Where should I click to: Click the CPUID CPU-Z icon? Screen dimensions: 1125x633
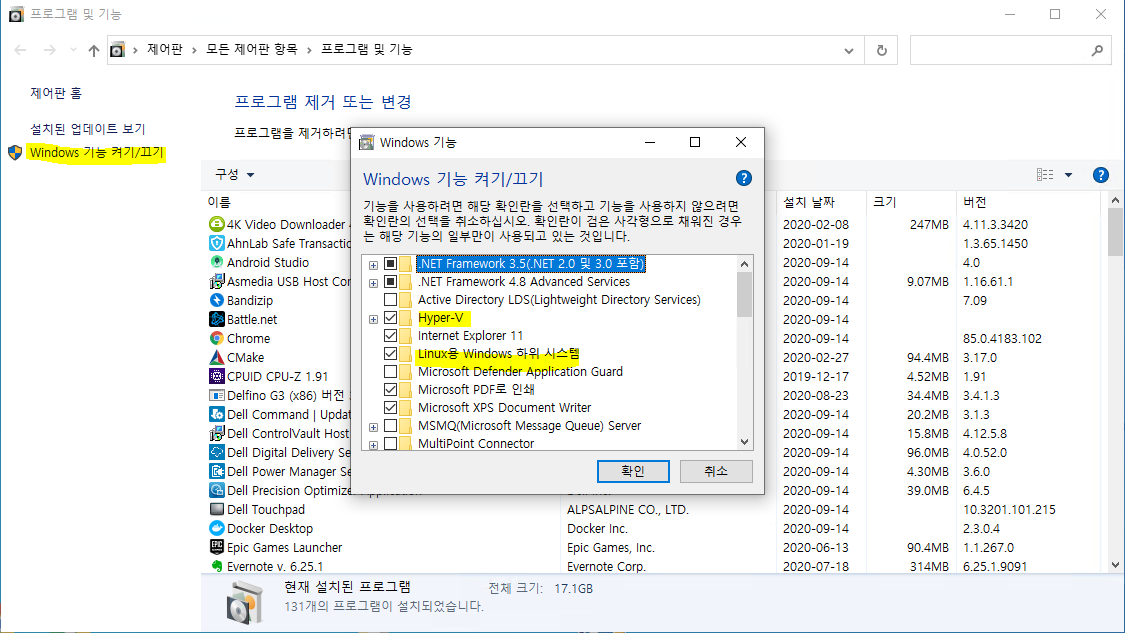click(217, 376)
